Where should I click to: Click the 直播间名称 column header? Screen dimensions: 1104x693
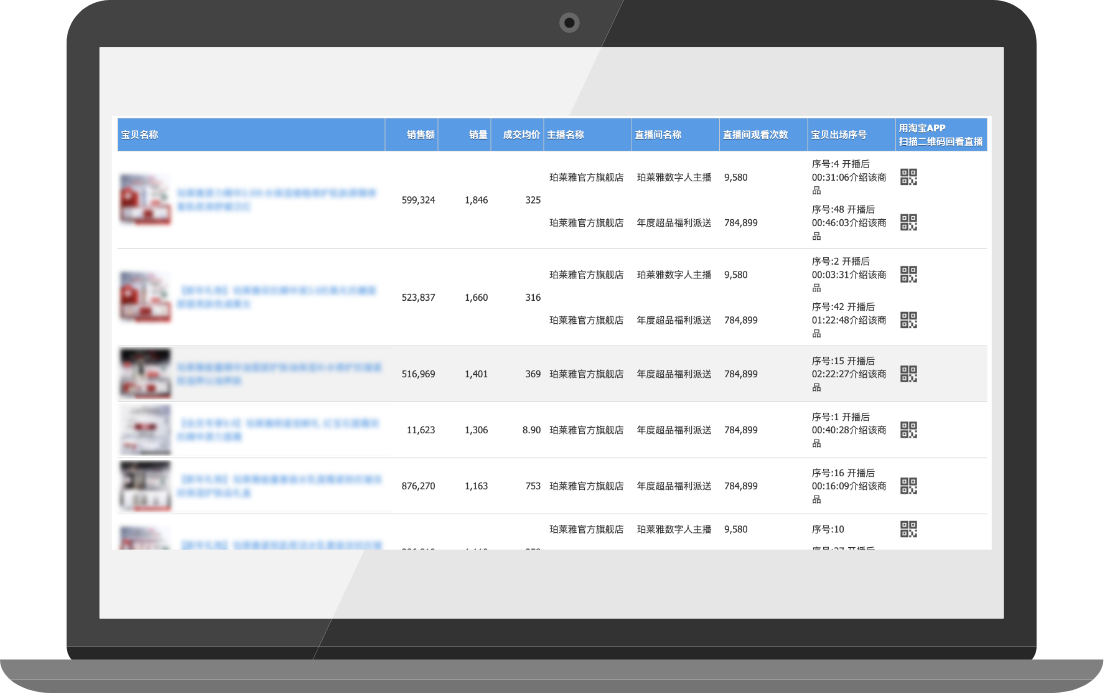(658, 135)
